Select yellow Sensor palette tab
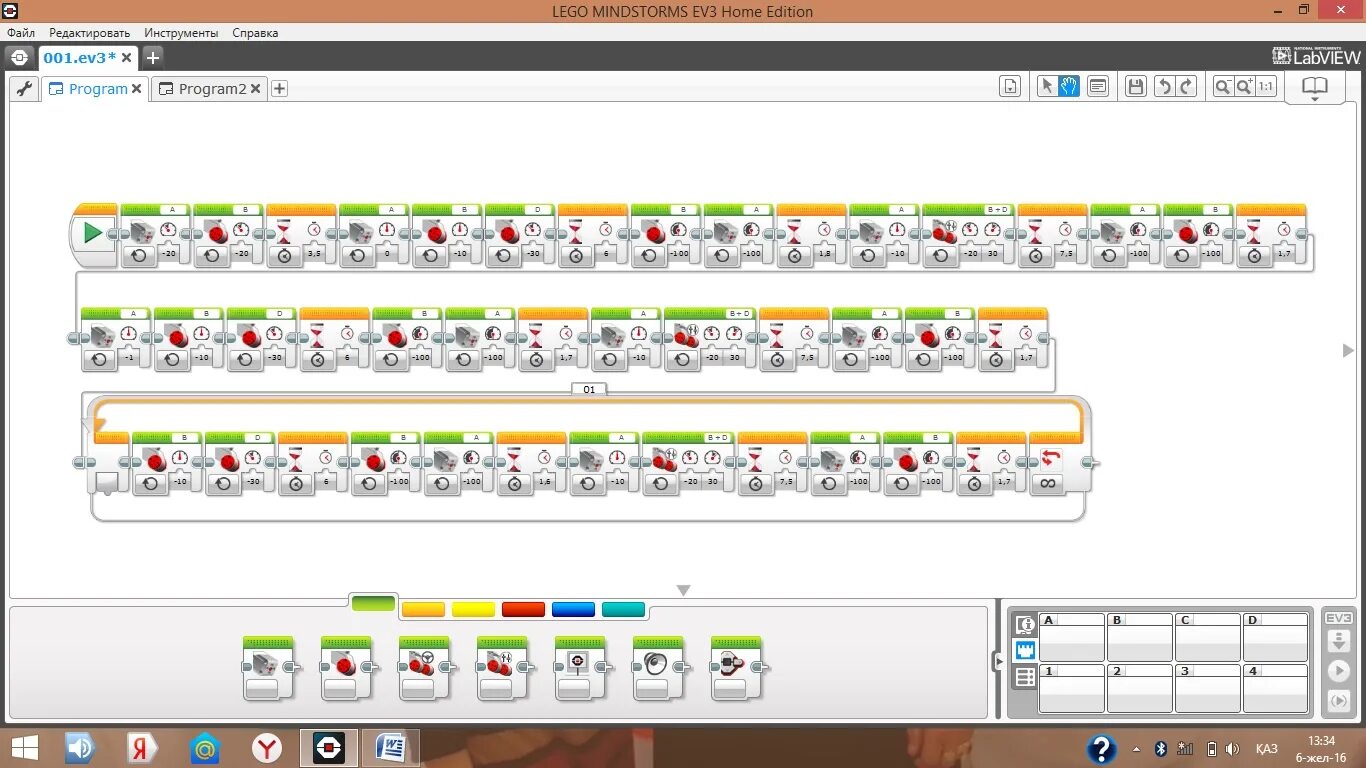The height and width of the screenshot is (768, 1366). click(473, 609)
